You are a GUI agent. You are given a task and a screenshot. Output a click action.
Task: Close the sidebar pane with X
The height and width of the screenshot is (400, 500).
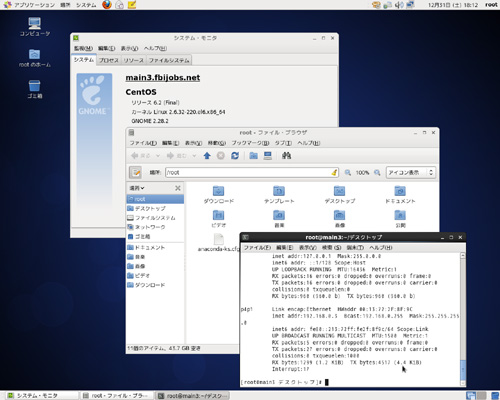pos(178,188)
